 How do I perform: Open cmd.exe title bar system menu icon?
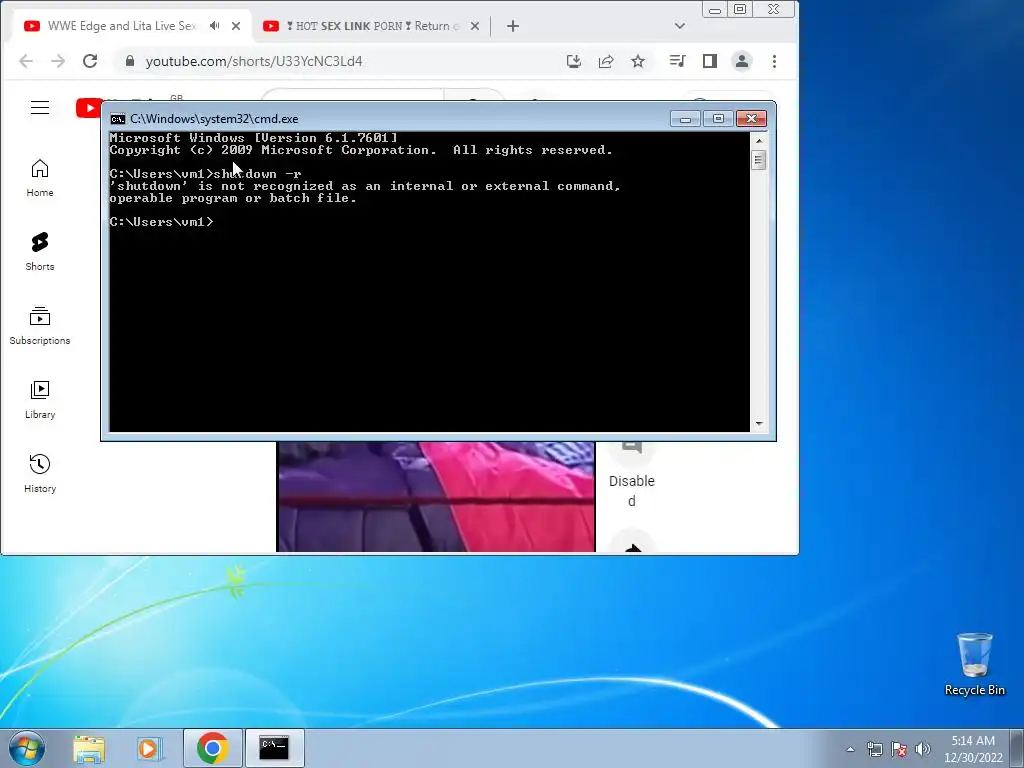pos(118,119)
